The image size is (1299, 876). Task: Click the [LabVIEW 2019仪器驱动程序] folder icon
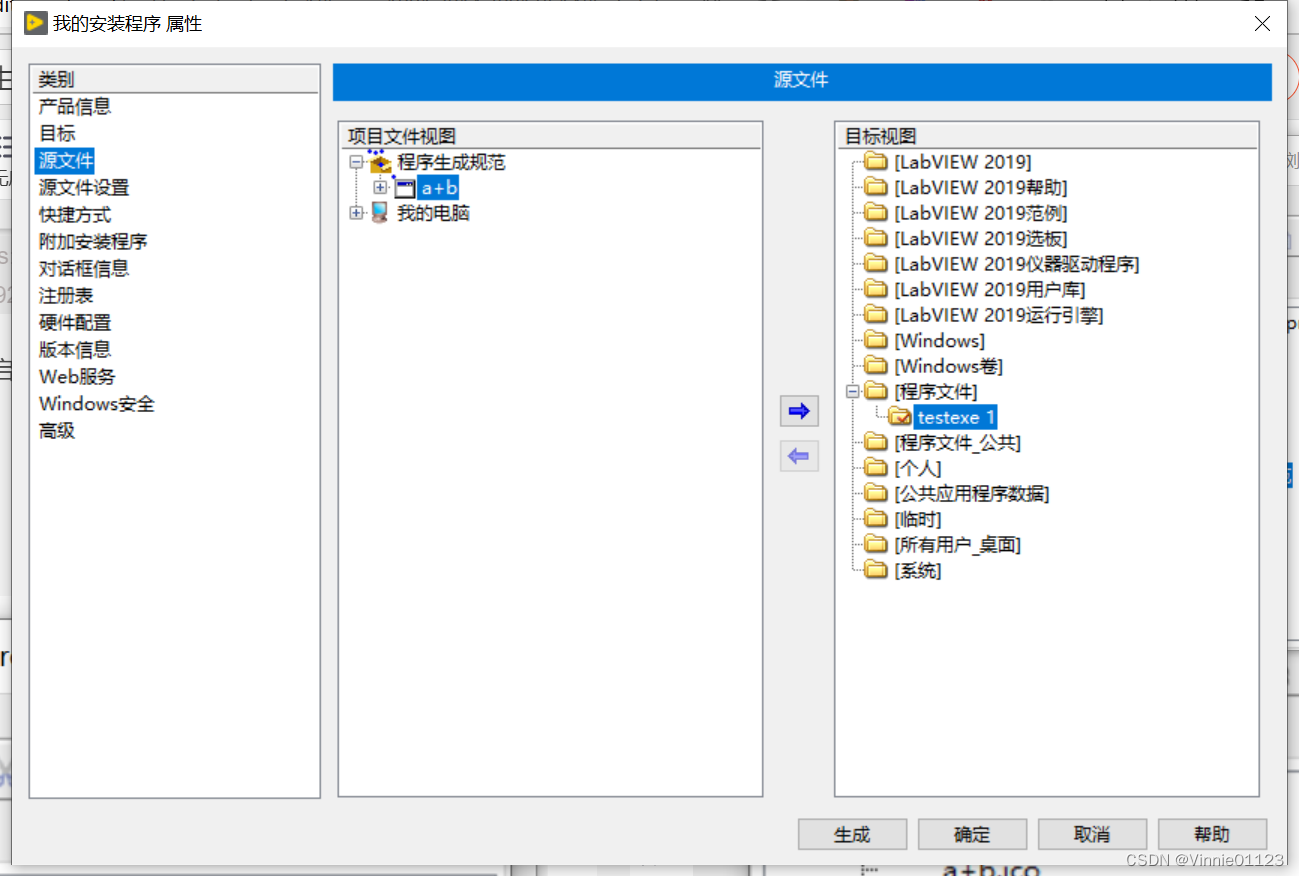point(876,264)
